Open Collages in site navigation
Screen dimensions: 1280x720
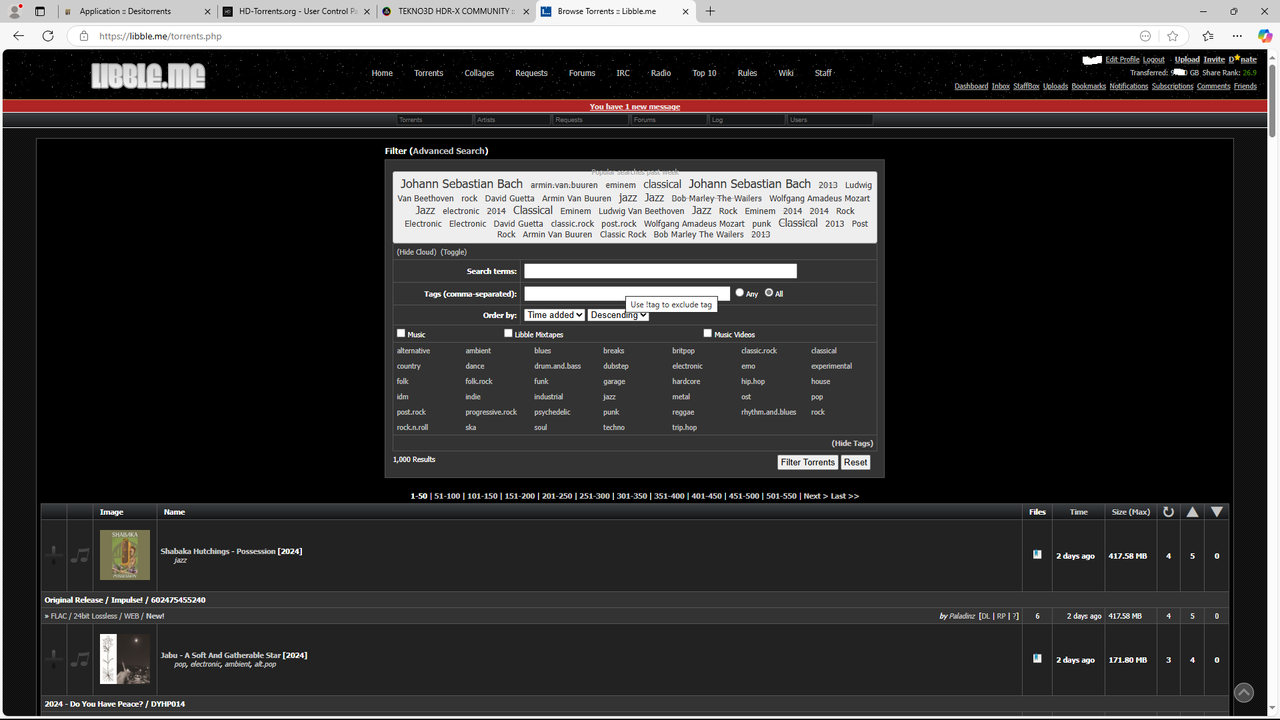pyautogui.click(x=479, y=73)
